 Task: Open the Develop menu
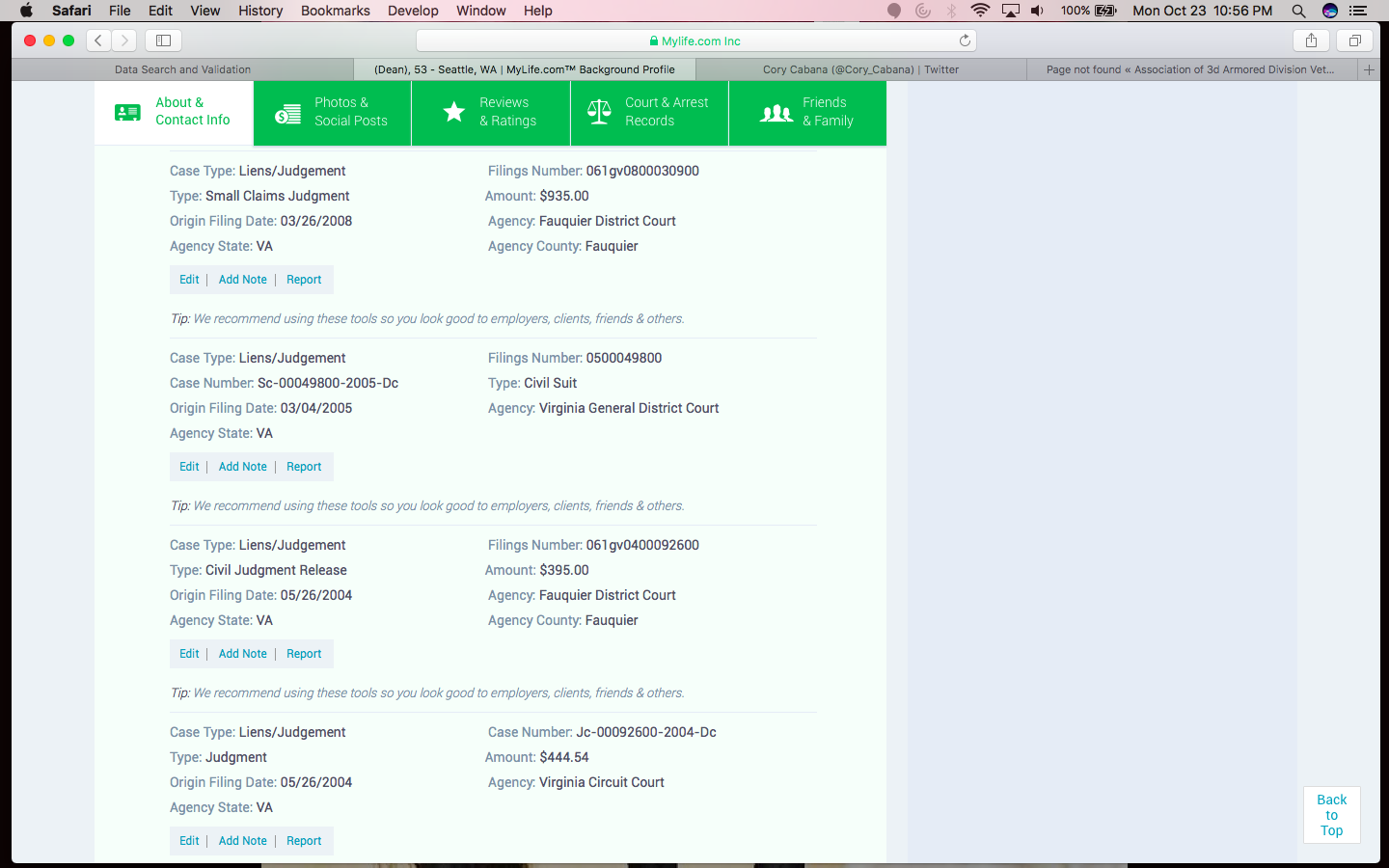[413, 11]
